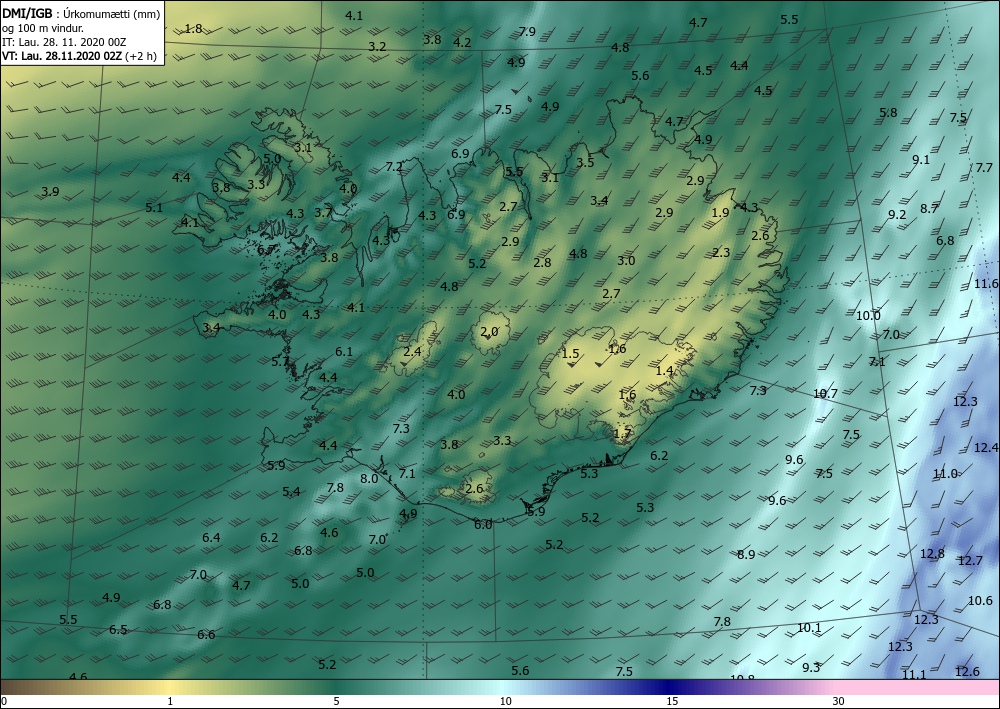Click the map value 5.1
1000x709 pixels.
point(154,208)
